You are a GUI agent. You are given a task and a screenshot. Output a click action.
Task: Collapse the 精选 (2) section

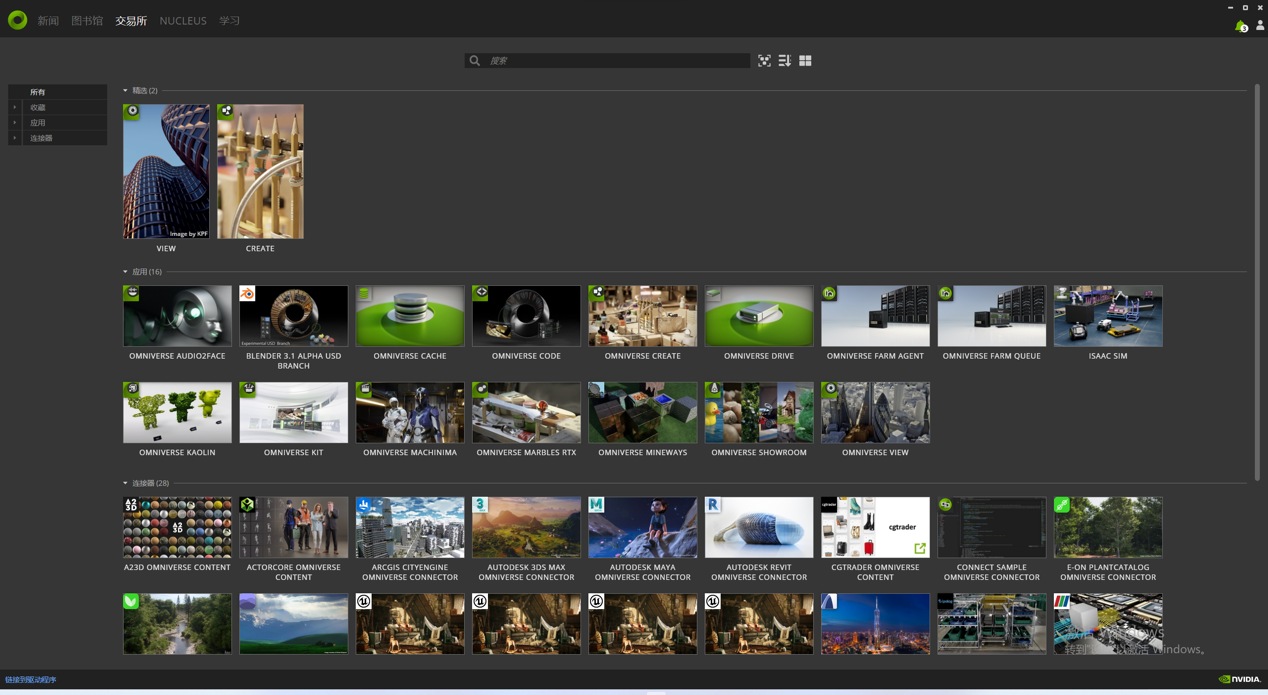(x=126, y=91)
